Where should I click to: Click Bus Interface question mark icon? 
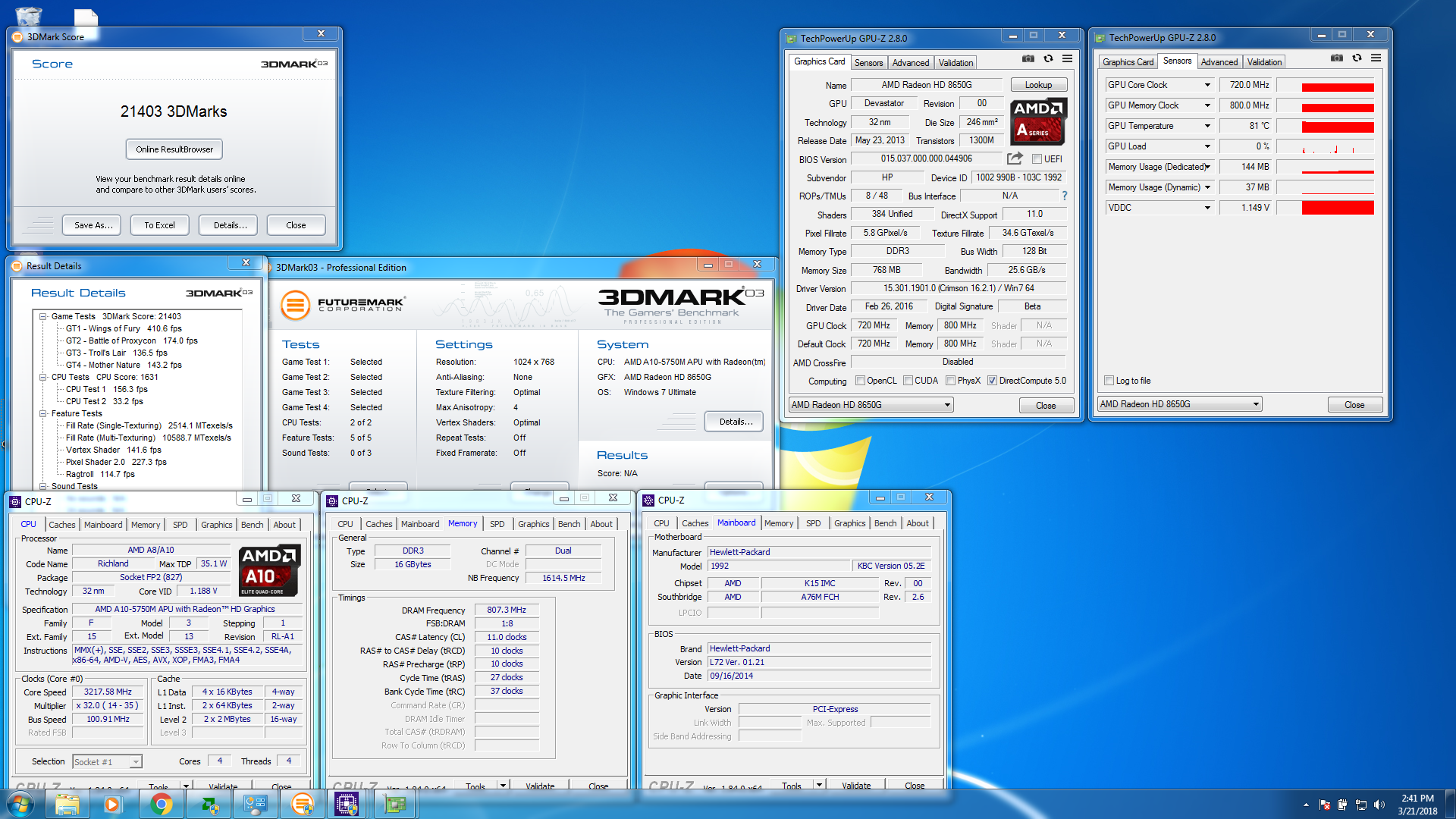(1064, 196)
